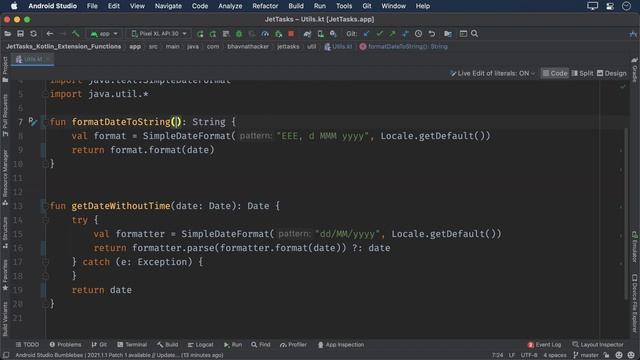This screenshot has height=360, width=640.
Task: Click the Search Everywhere magnifier icon
Action: click(x=474, y=34)
